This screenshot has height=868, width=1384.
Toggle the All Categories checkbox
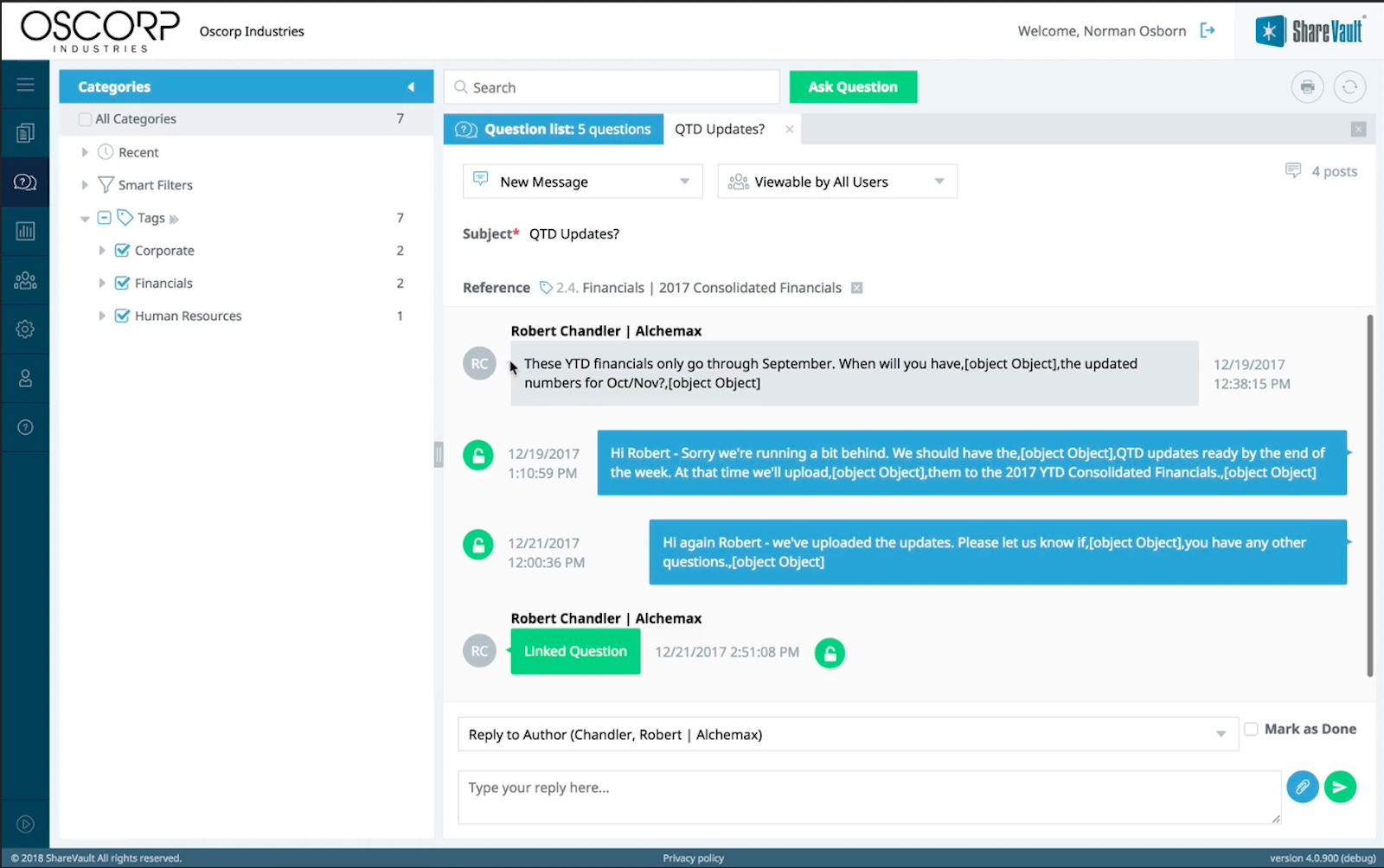85,119
